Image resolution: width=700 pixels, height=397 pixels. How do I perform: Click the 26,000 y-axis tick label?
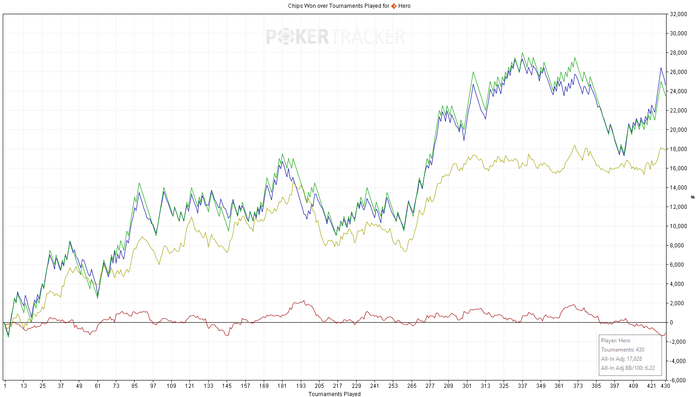[678, 72]
